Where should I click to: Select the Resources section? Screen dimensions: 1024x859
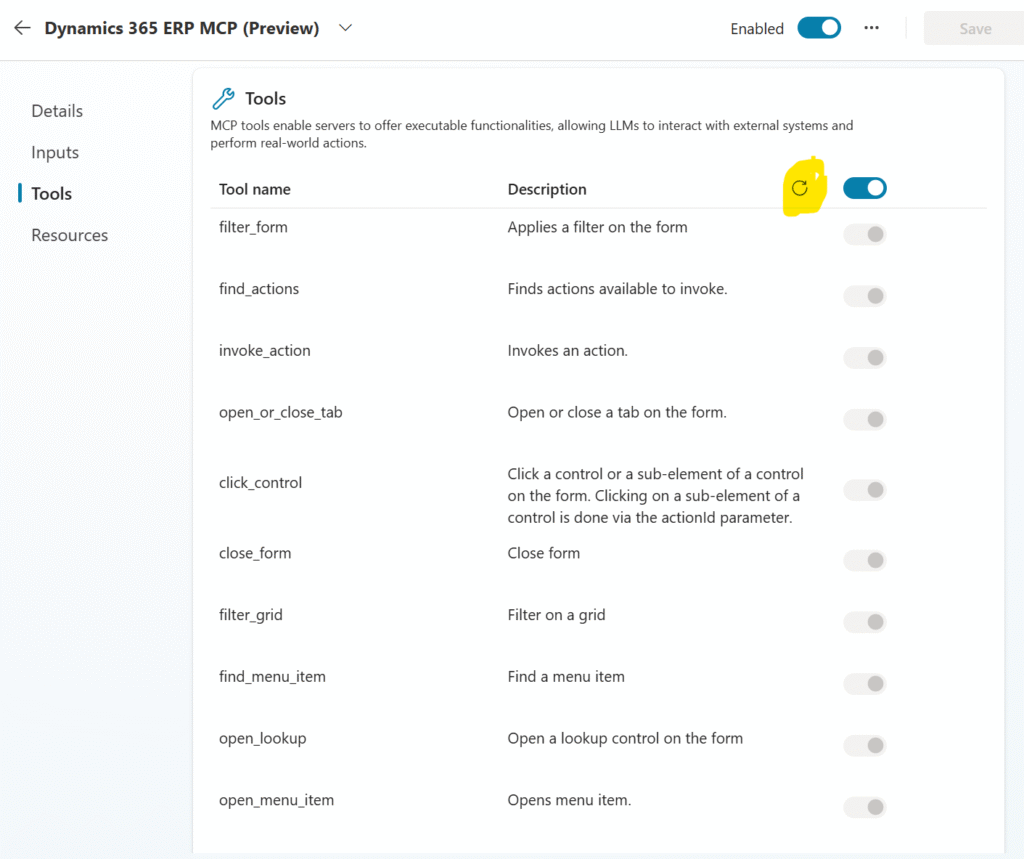(69, 235)
